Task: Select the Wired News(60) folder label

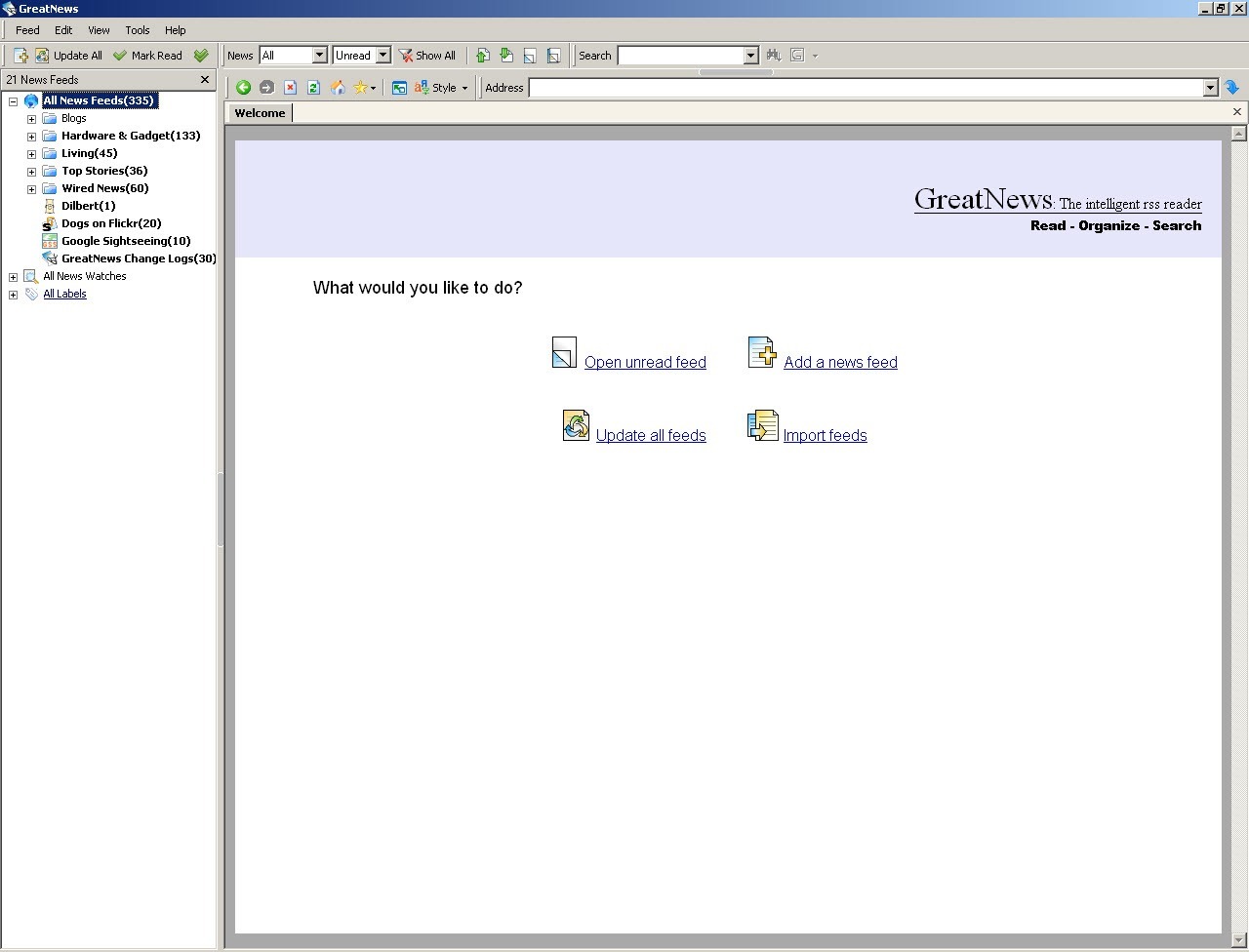Action: 104,188
